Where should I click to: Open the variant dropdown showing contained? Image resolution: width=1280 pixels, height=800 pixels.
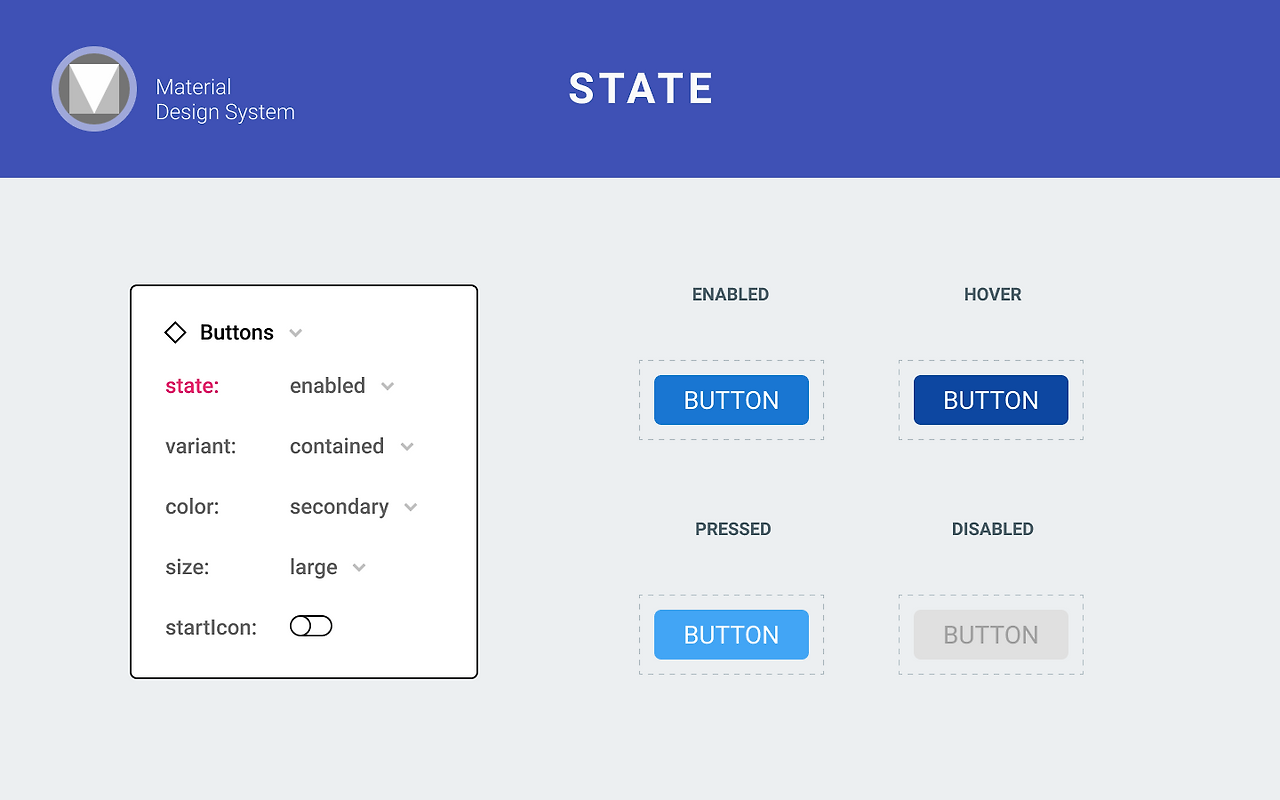point(337,447)
